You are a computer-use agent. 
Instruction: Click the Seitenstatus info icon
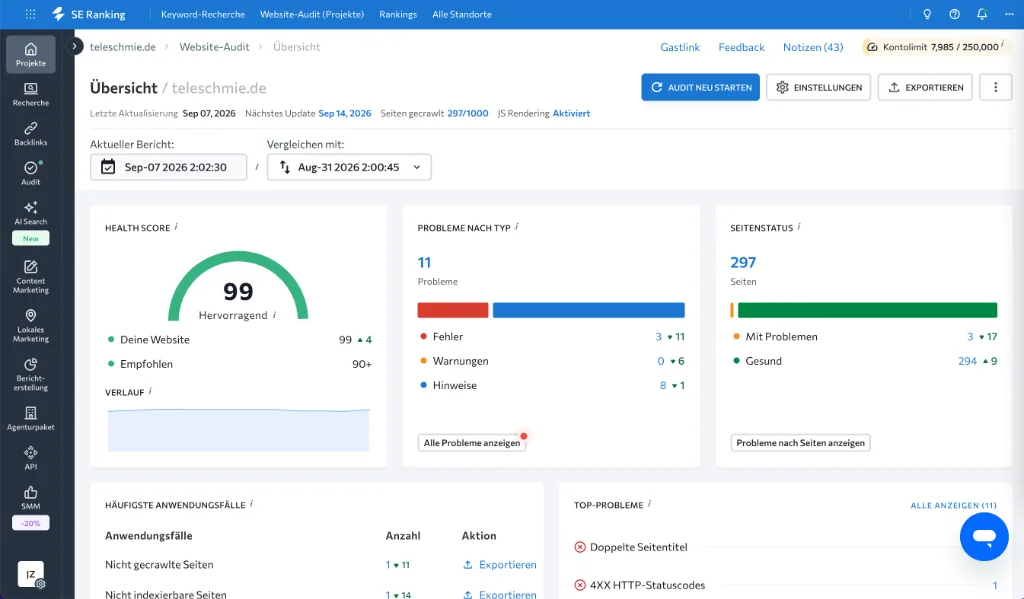click(x=799, y=226)
